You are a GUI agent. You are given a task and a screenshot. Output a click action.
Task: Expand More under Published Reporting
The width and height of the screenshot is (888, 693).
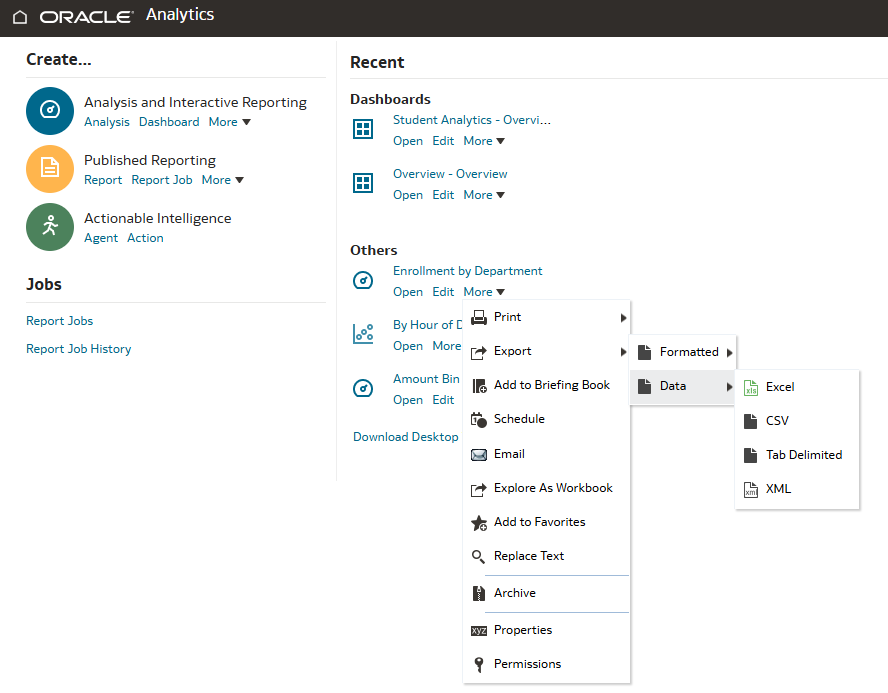(x=223, y=180)
